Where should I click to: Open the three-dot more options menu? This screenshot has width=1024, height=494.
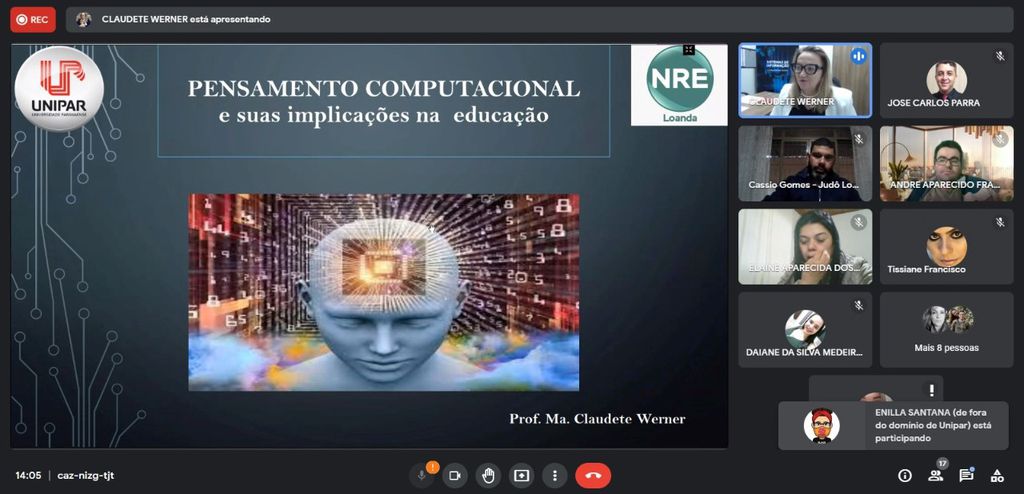coord(554,476)
